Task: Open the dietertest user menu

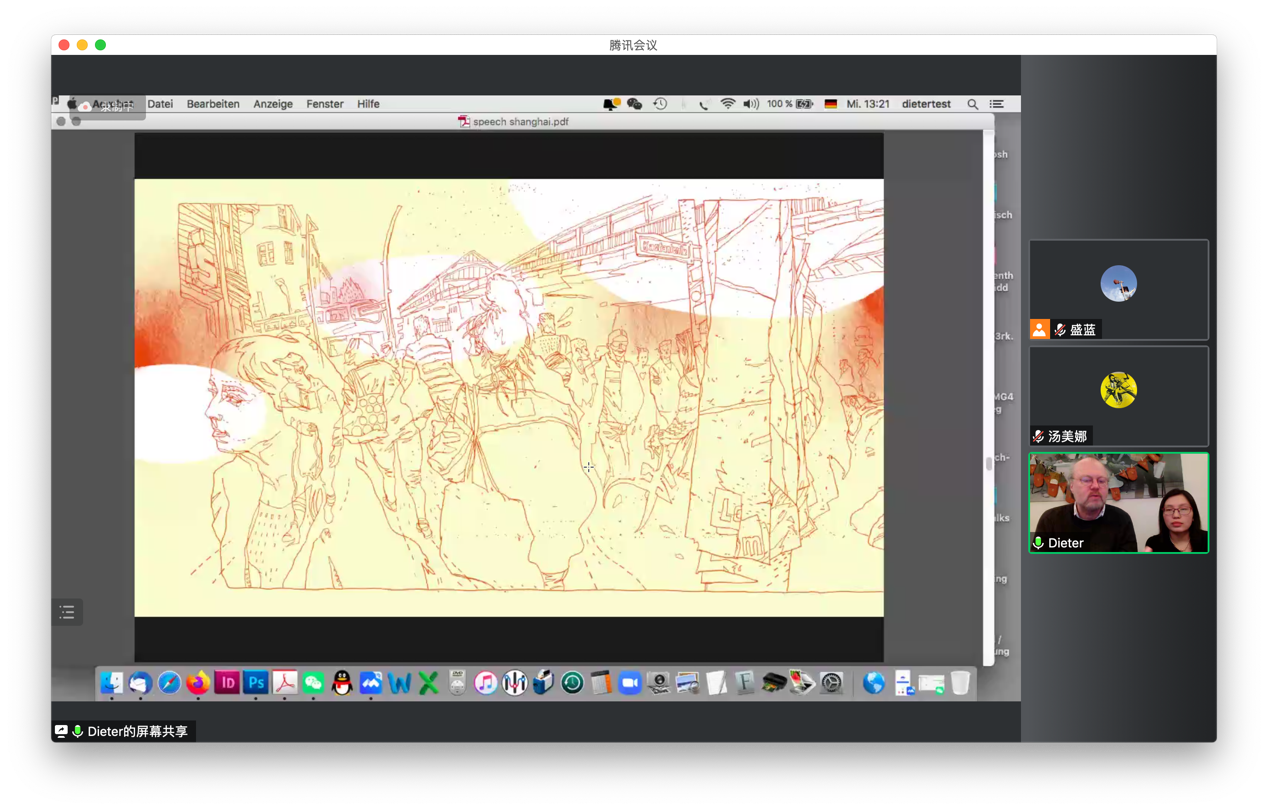Action: pyautogui.click(x=926, y=104)
